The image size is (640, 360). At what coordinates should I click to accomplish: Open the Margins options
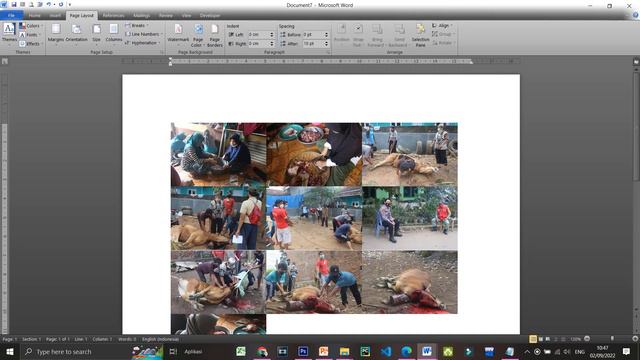pos(56,34)
